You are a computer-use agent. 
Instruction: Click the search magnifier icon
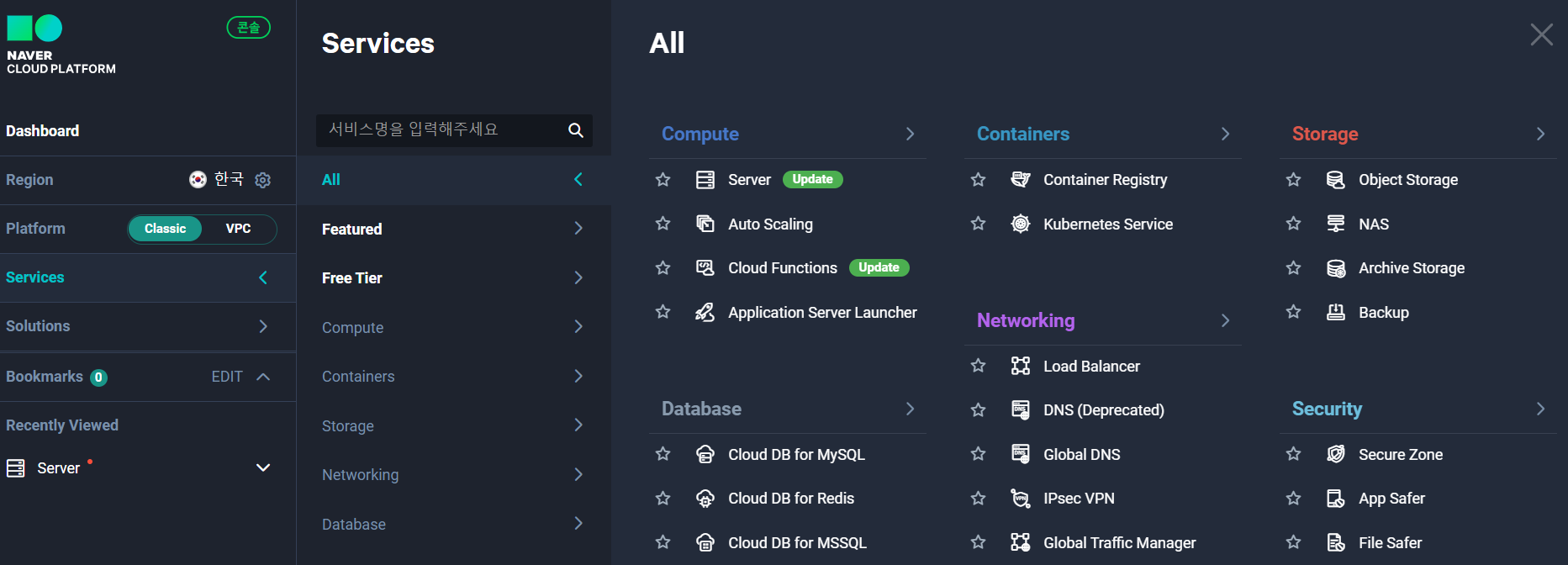tap(576, 130)
